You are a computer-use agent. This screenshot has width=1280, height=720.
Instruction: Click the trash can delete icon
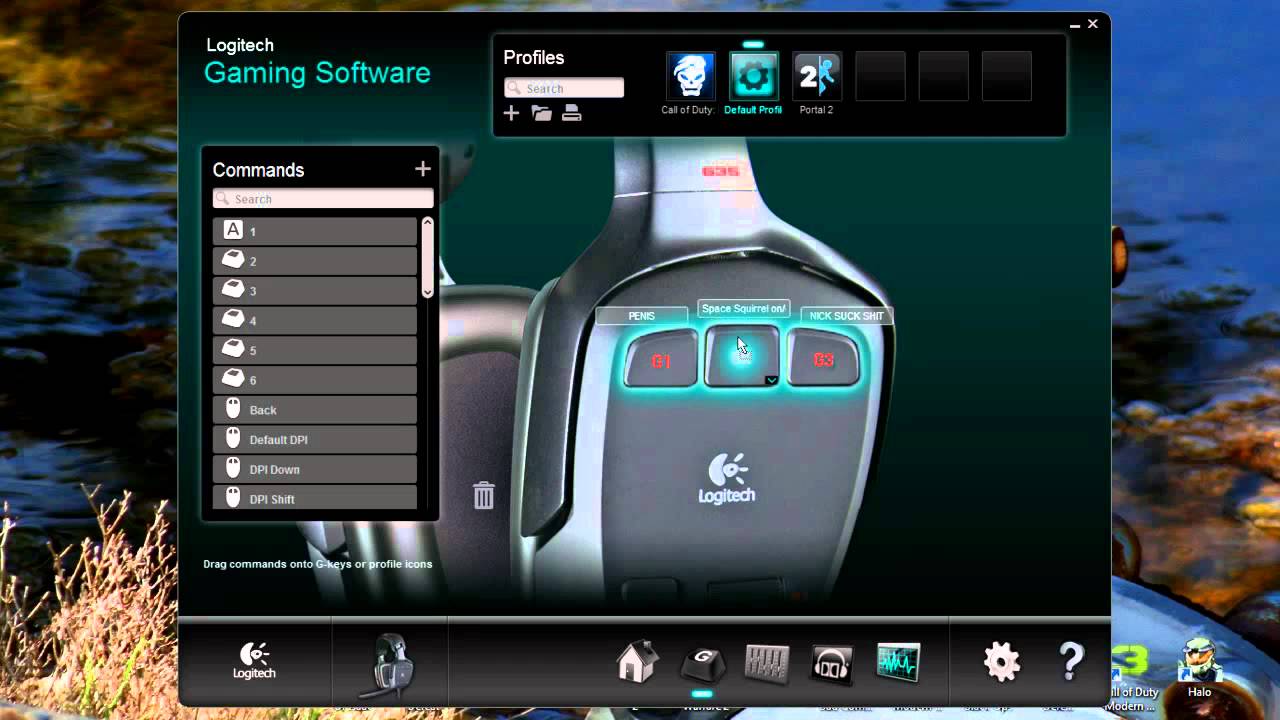click(484, 495)
